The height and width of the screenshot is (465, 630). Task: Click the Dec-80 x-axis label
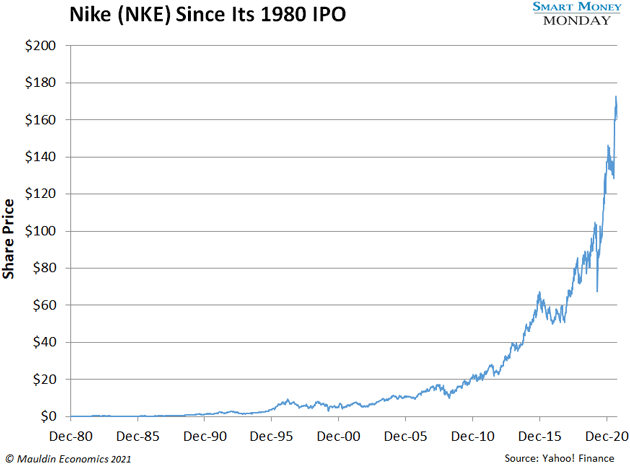click(x=71, y=436)
